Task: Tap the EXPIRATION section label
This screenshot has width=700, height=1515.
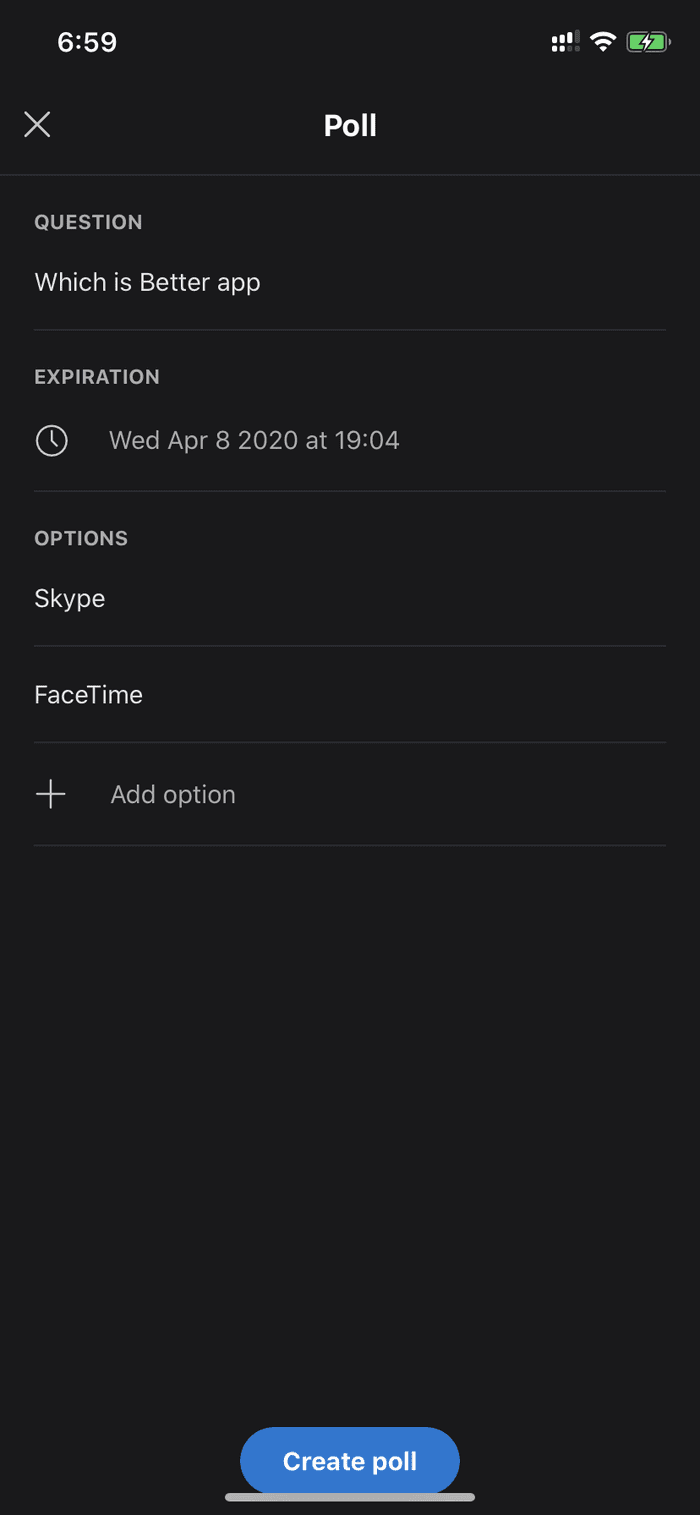Action: 97,377
